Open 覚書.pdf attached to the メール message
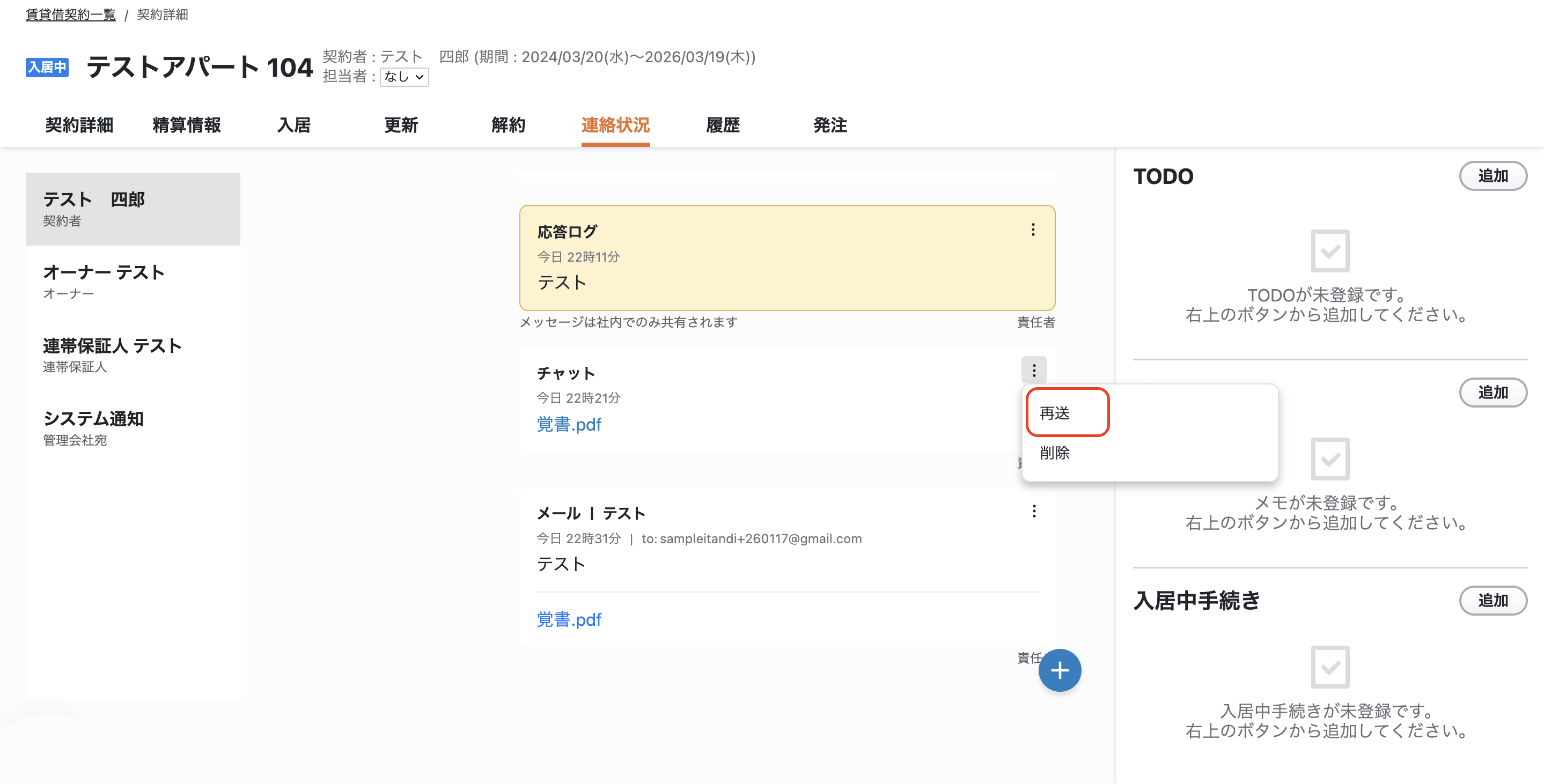 (569, 619)
